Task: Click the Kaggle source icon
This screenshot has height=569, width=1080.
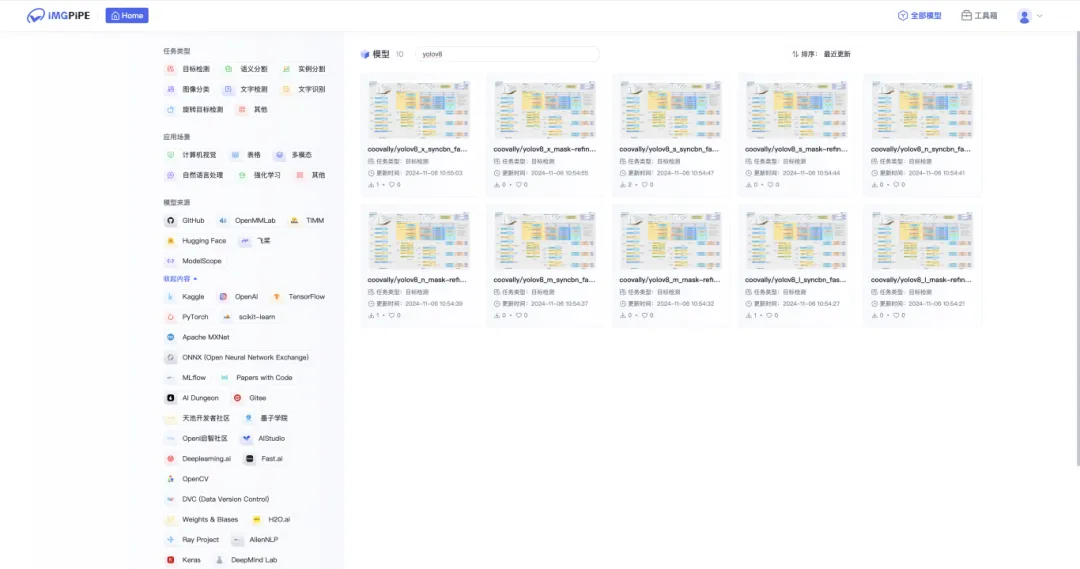Action: pyautogui.click(x=171, y=297)
